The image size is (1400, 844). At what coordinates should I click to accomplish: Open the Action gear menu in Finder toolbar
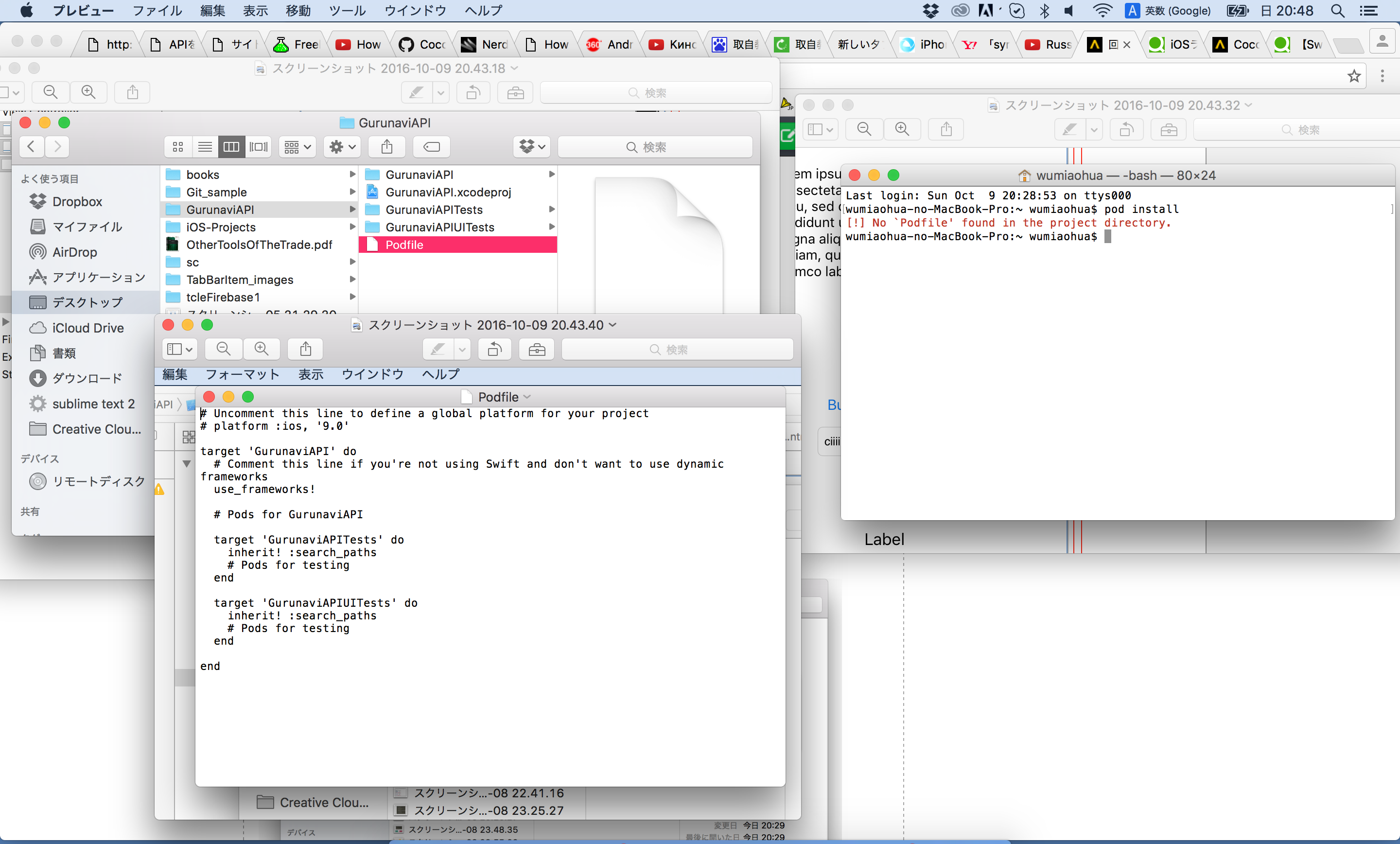point(341,147)
